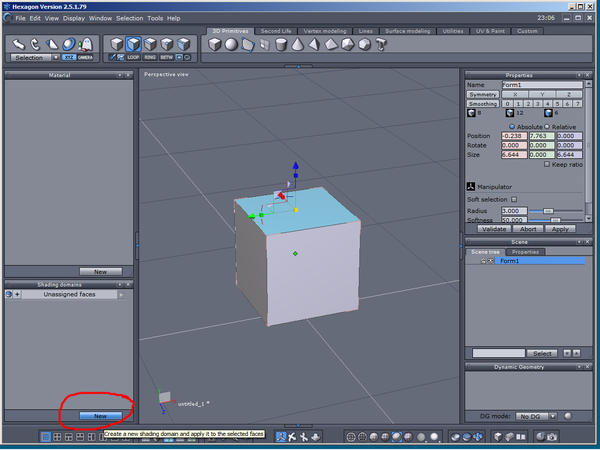The width and height of the screenshot is (600, 450).
Task: Pick the Scale/stretch manipulator tool
Action: coord(52,45)
